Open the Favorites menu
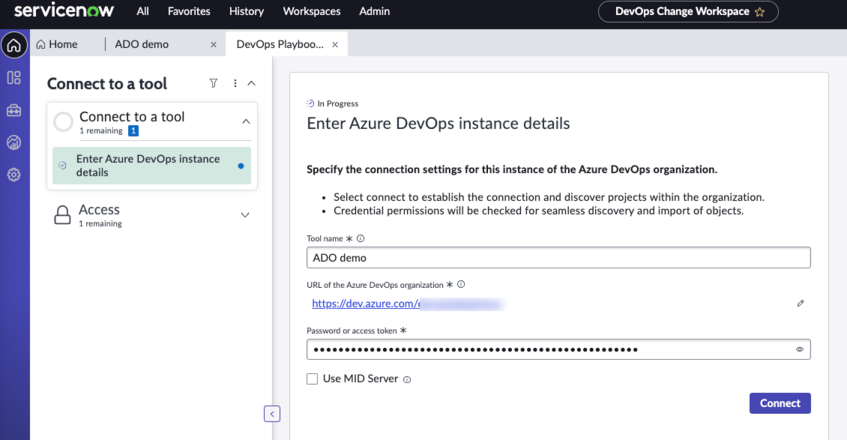This screenshot has width=847, height=440. pyautogui.click(x=189, y=11)
